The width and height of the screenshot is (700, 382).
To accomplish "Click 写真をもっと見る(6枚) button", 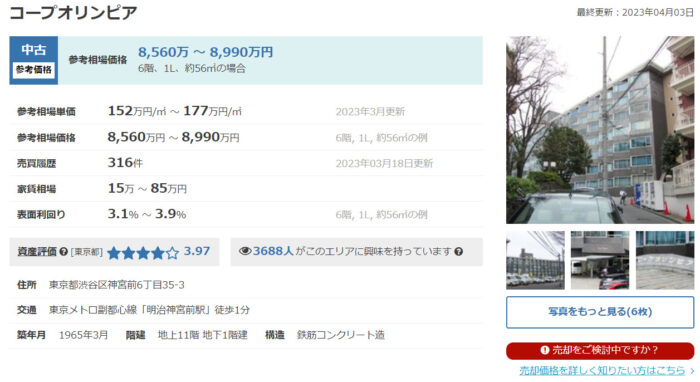I will [x=600, y=312].
